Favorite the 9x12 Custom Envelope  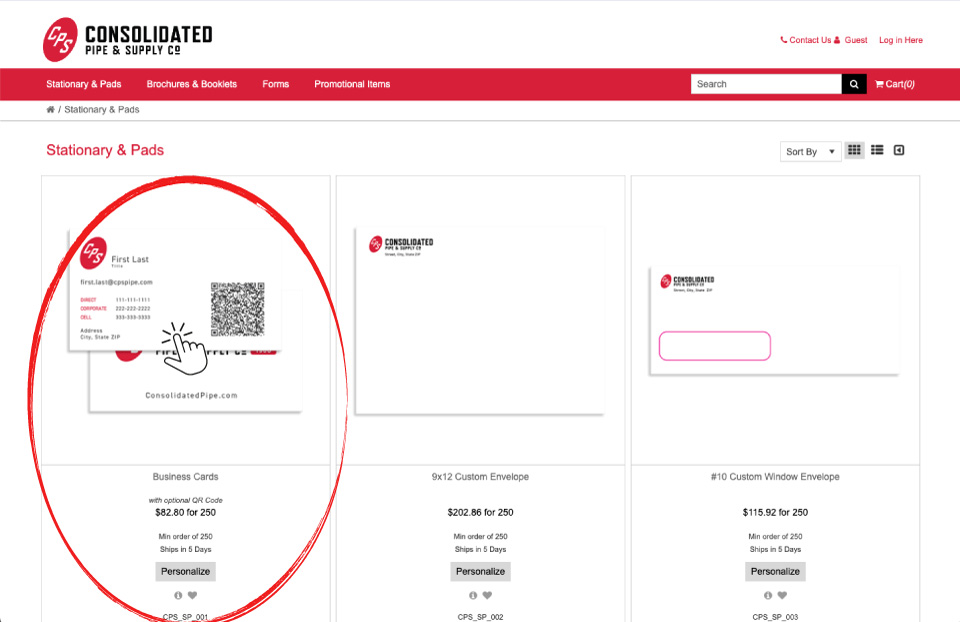point(488,596)
